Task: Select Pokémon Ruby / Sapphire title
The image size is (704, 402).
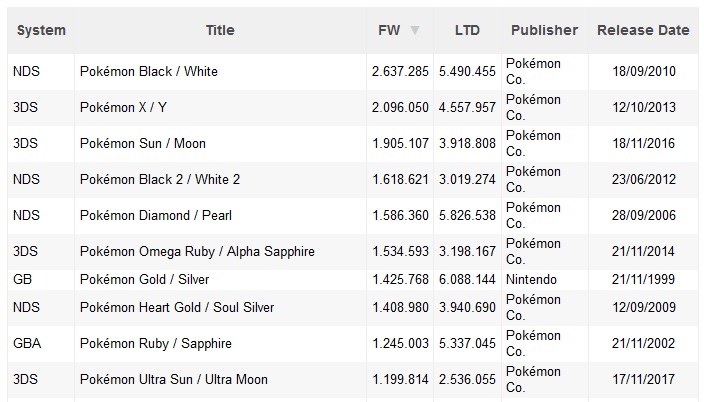Action: tap(156, 343)
